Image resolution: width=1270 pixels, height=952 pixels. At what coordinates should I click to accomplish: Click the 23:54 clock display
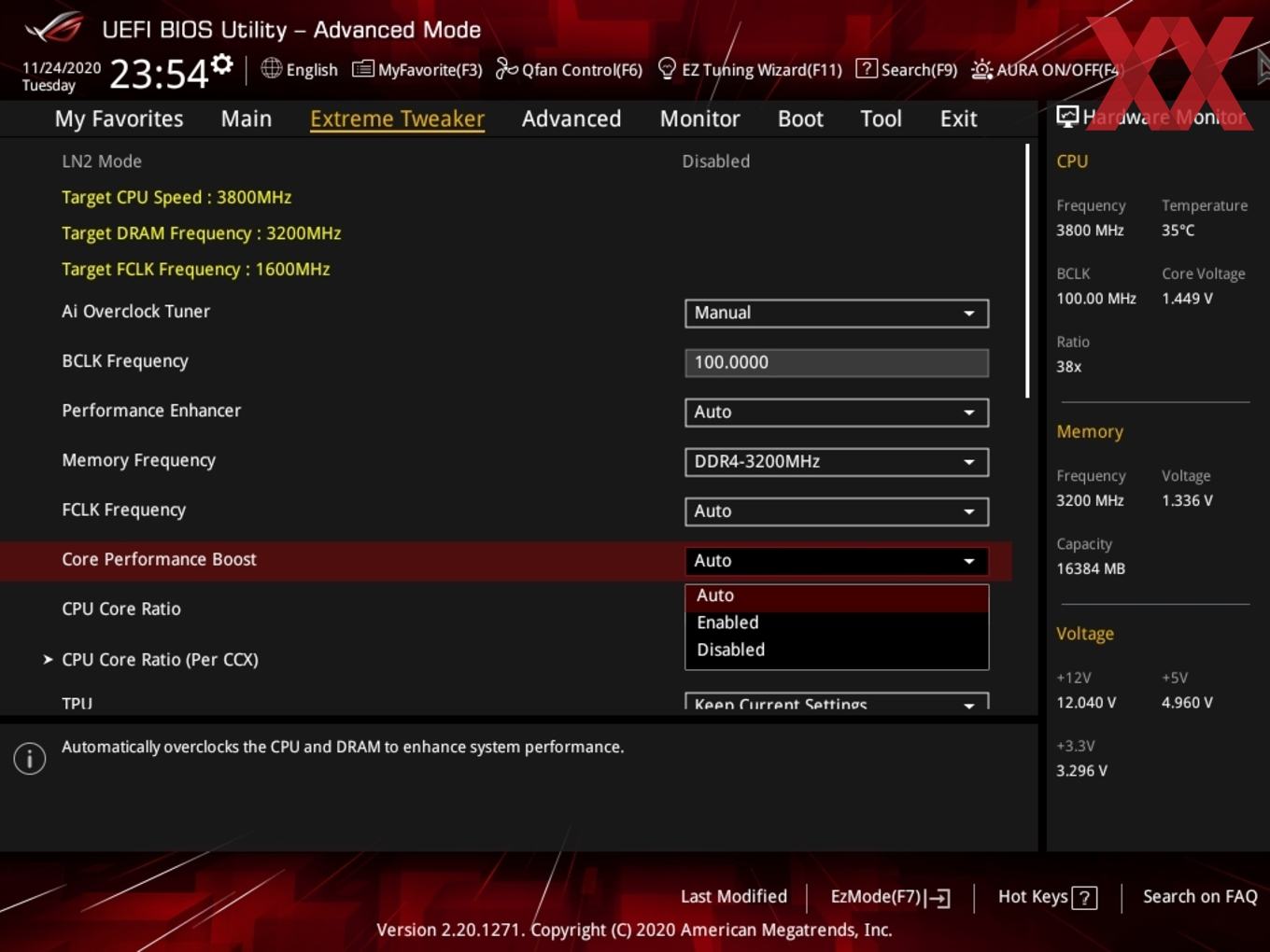(x=159, y=74)
